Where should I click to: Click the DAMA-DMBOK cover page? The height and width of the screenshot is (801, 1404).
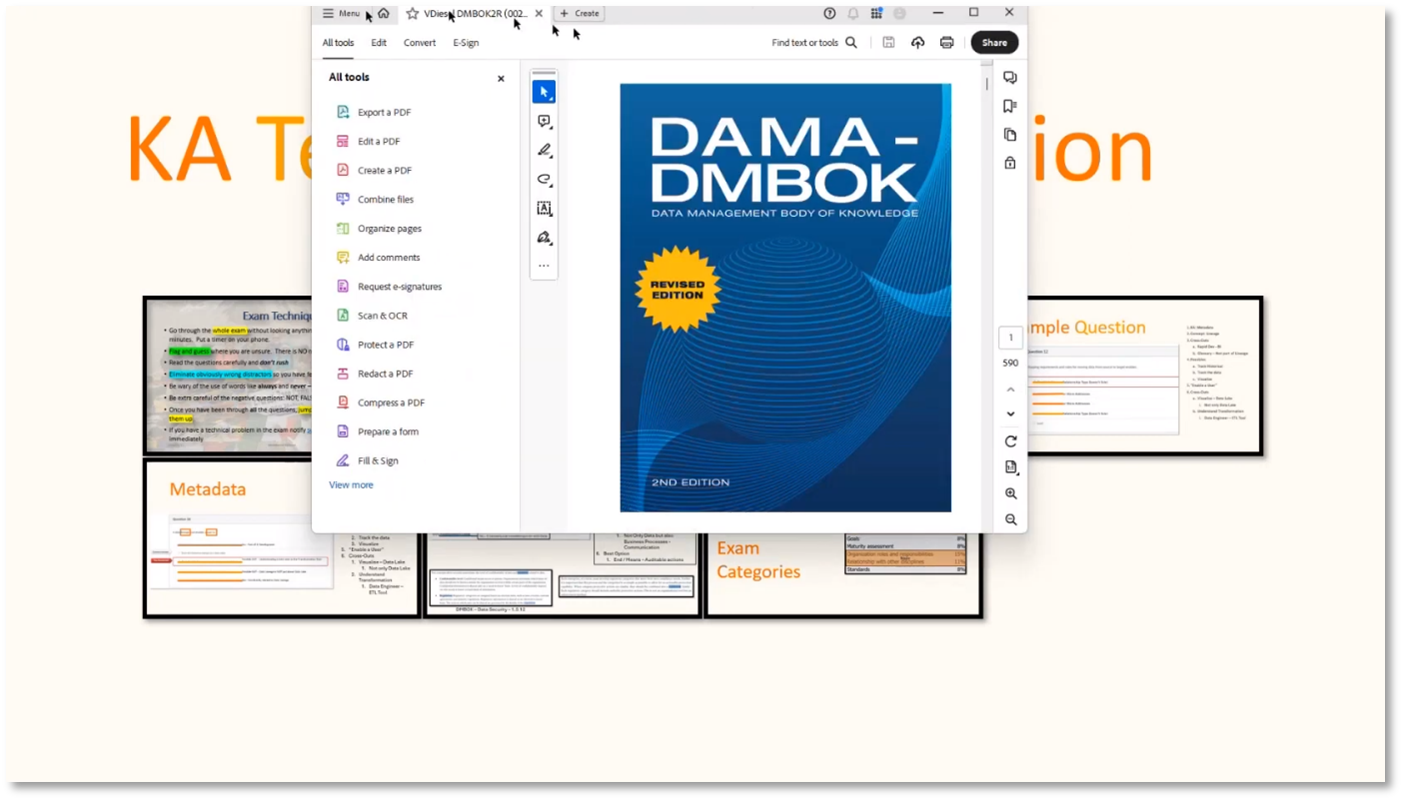pyautogui.click(x=785, y=298)
